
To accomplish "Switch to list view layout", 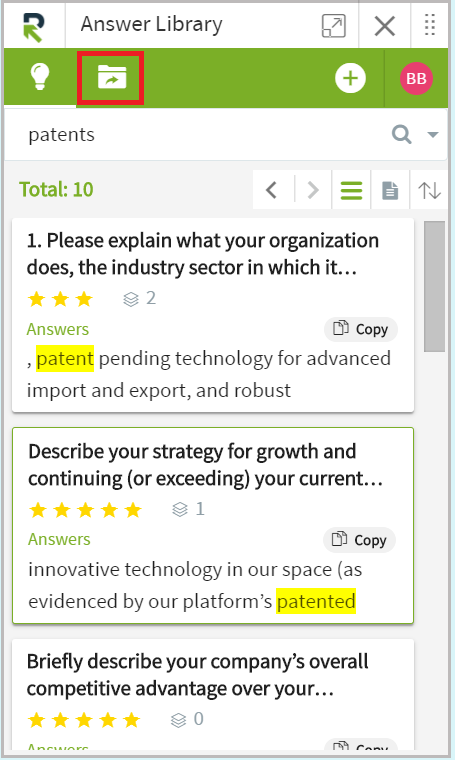I will [351, 190].
